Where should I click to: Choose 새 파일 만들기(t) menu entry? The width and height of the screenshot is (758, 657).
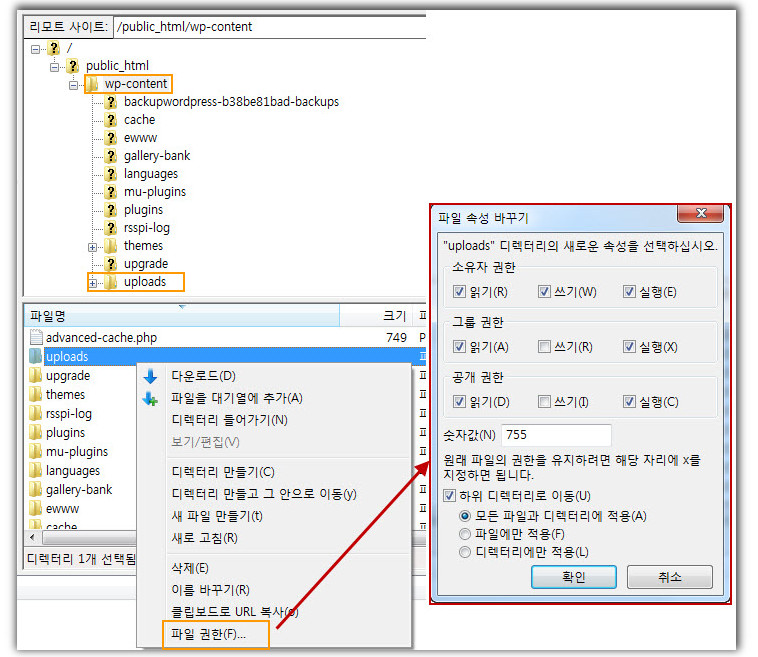(x=275, y=516)
